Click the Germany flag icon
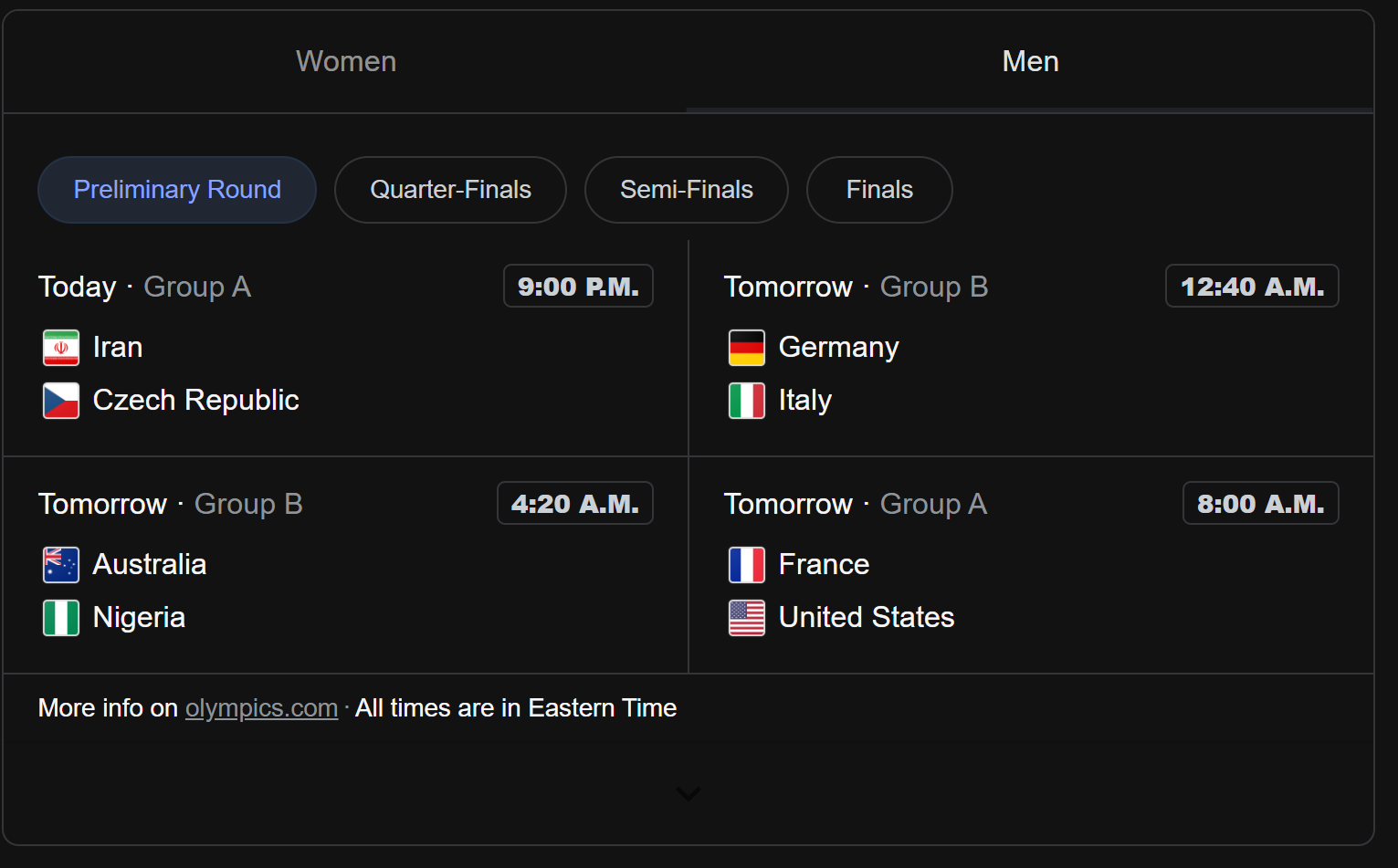1398x868 pixels. 746,348
